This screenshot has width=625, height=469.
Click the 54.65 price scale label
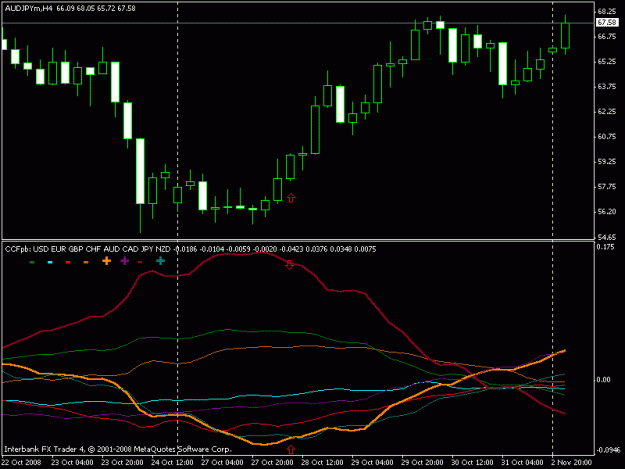607,237
